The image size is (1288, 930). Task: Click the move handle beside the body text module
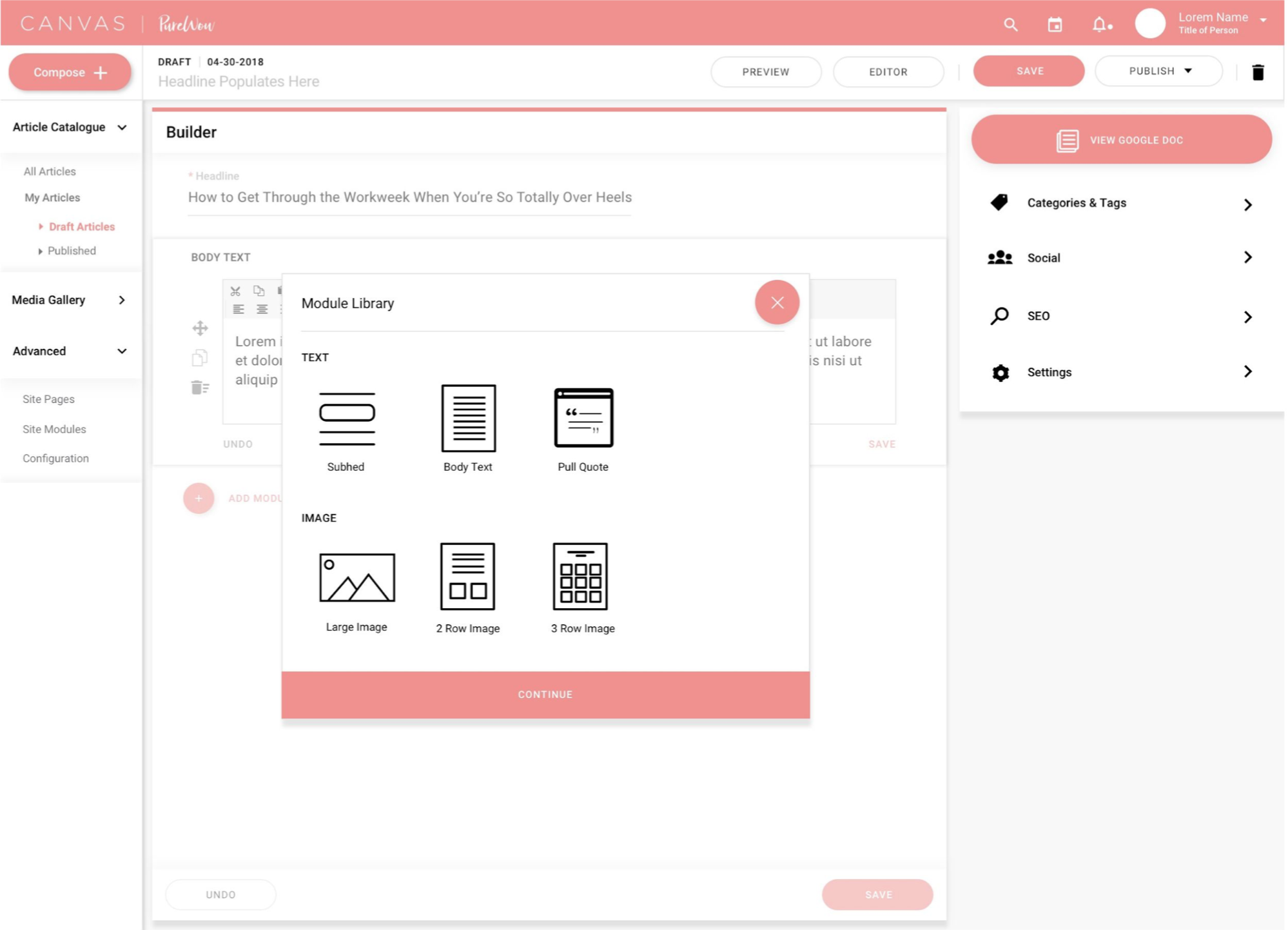pyautogui.click(x=200, y=328)
